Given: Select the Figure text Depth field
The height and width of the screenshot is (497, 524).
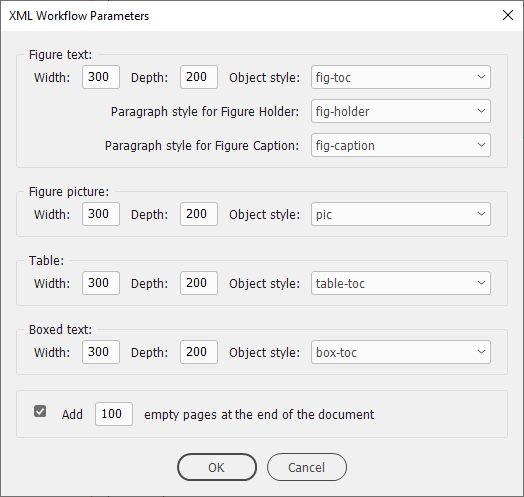Looking at the screenshot, I should click(x=199, y=77).
